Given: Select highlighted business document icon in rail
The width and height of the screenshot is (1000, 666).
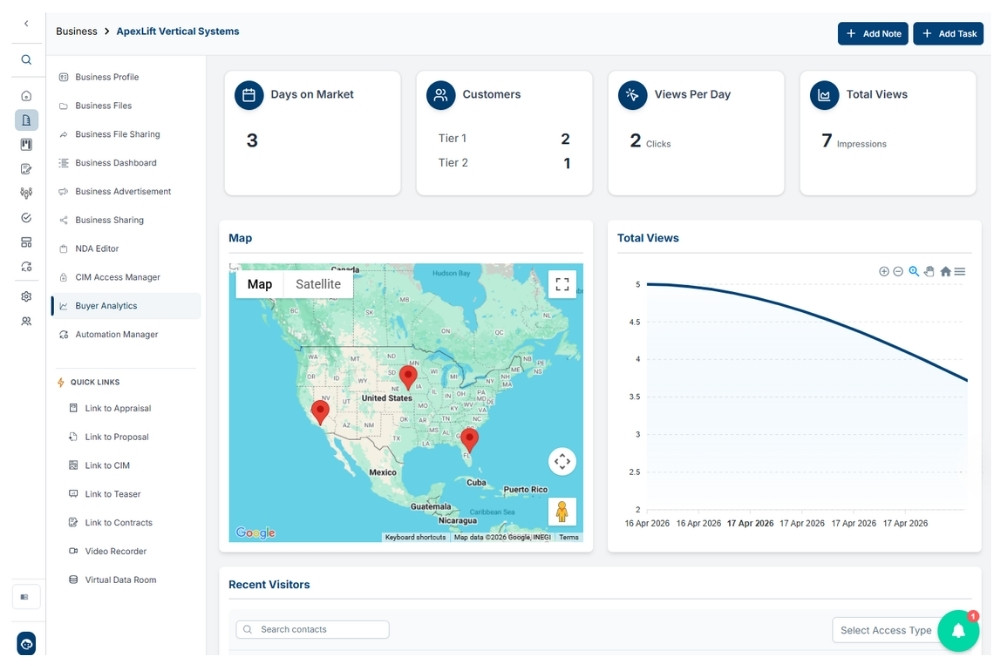Looking at the screenshot, I should coord(26,120).
